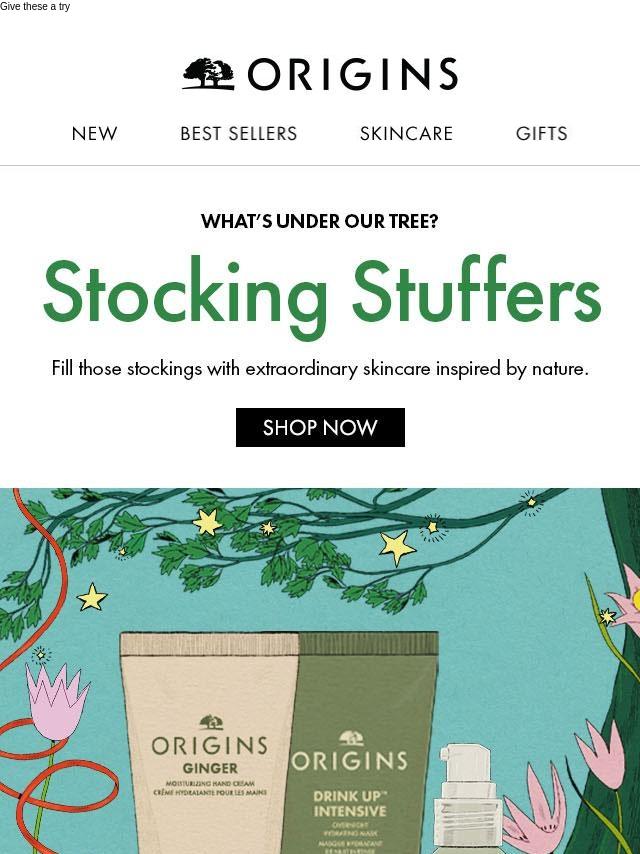This screenshot has width=640, height=854.
Task: Click the Drink Up Intensive mask tube
Action: [362, 743]
